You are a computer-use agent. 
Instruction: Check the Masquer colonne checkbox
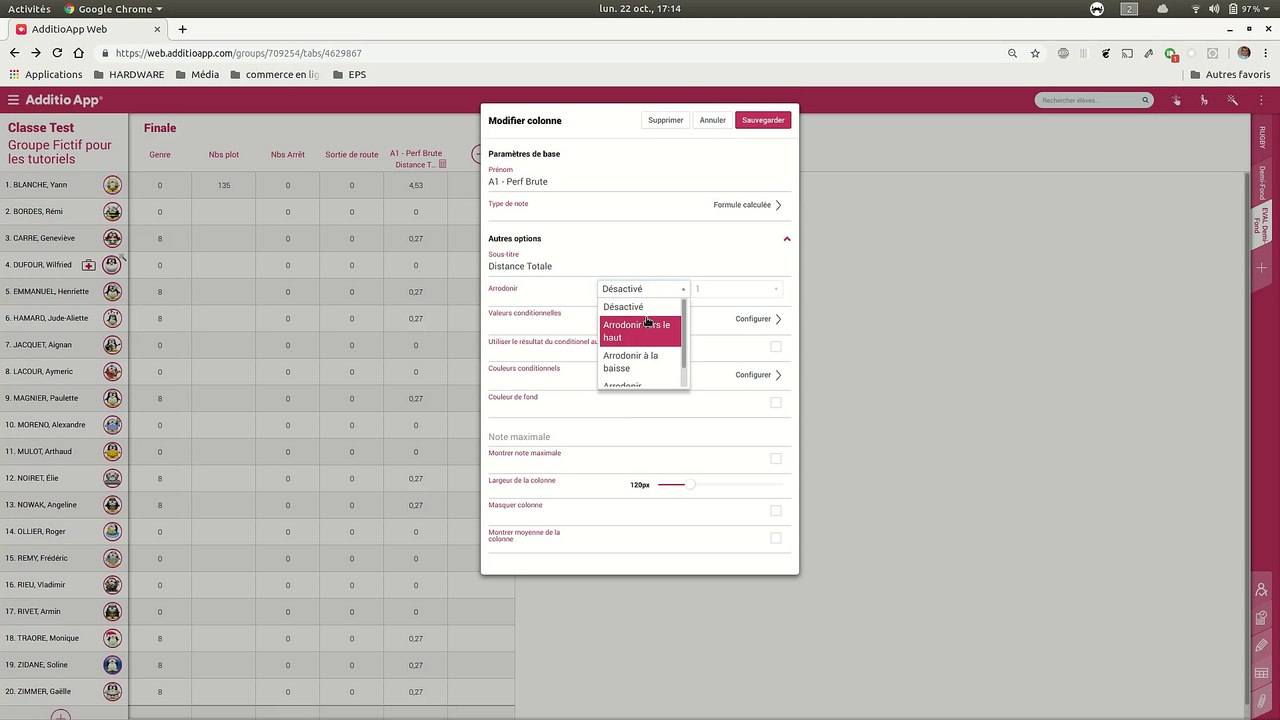pos(776,510)
